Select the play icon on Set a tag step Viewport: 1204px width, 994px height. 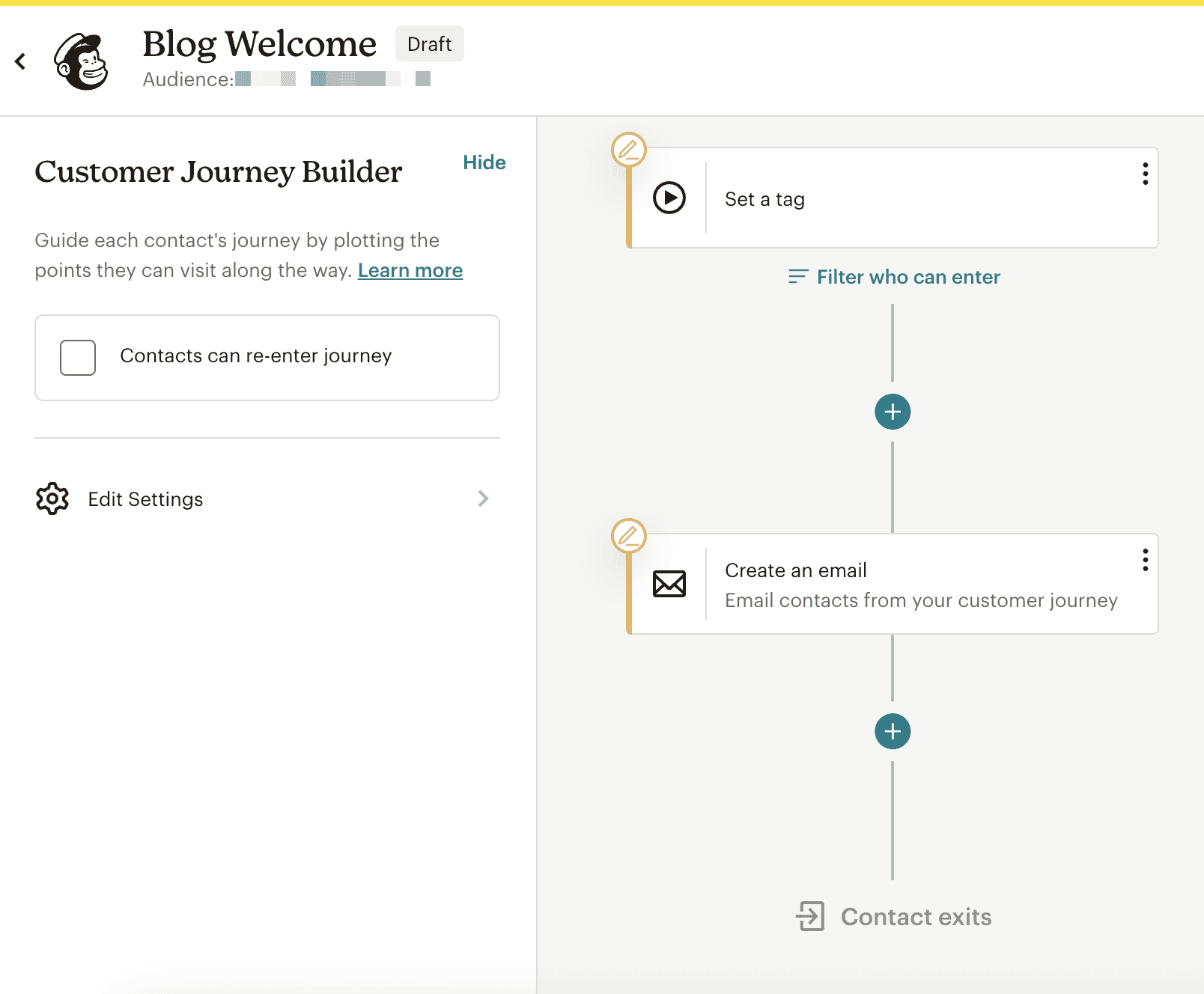point(669,198)
